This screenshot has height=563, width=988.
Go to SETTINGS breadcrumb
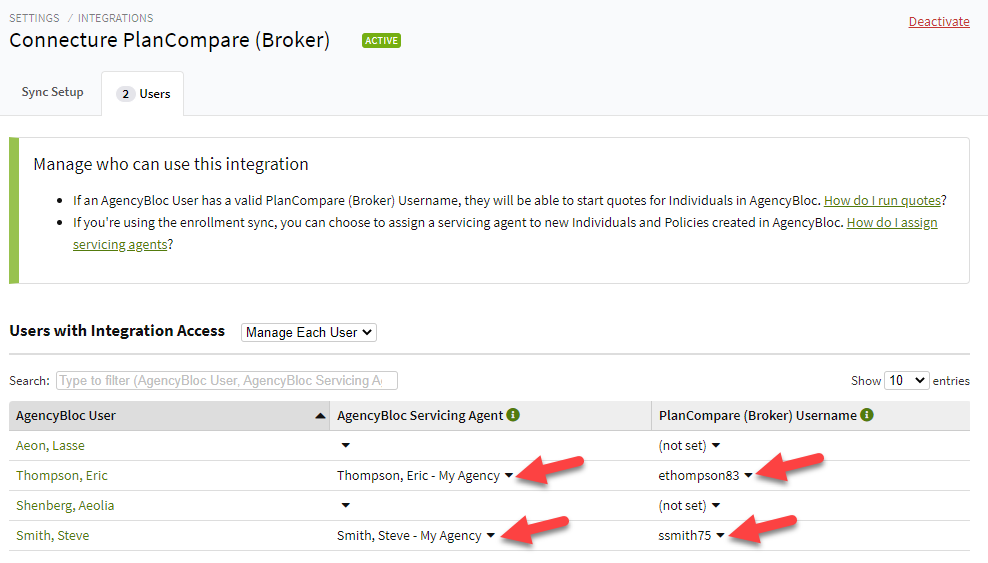34,18
